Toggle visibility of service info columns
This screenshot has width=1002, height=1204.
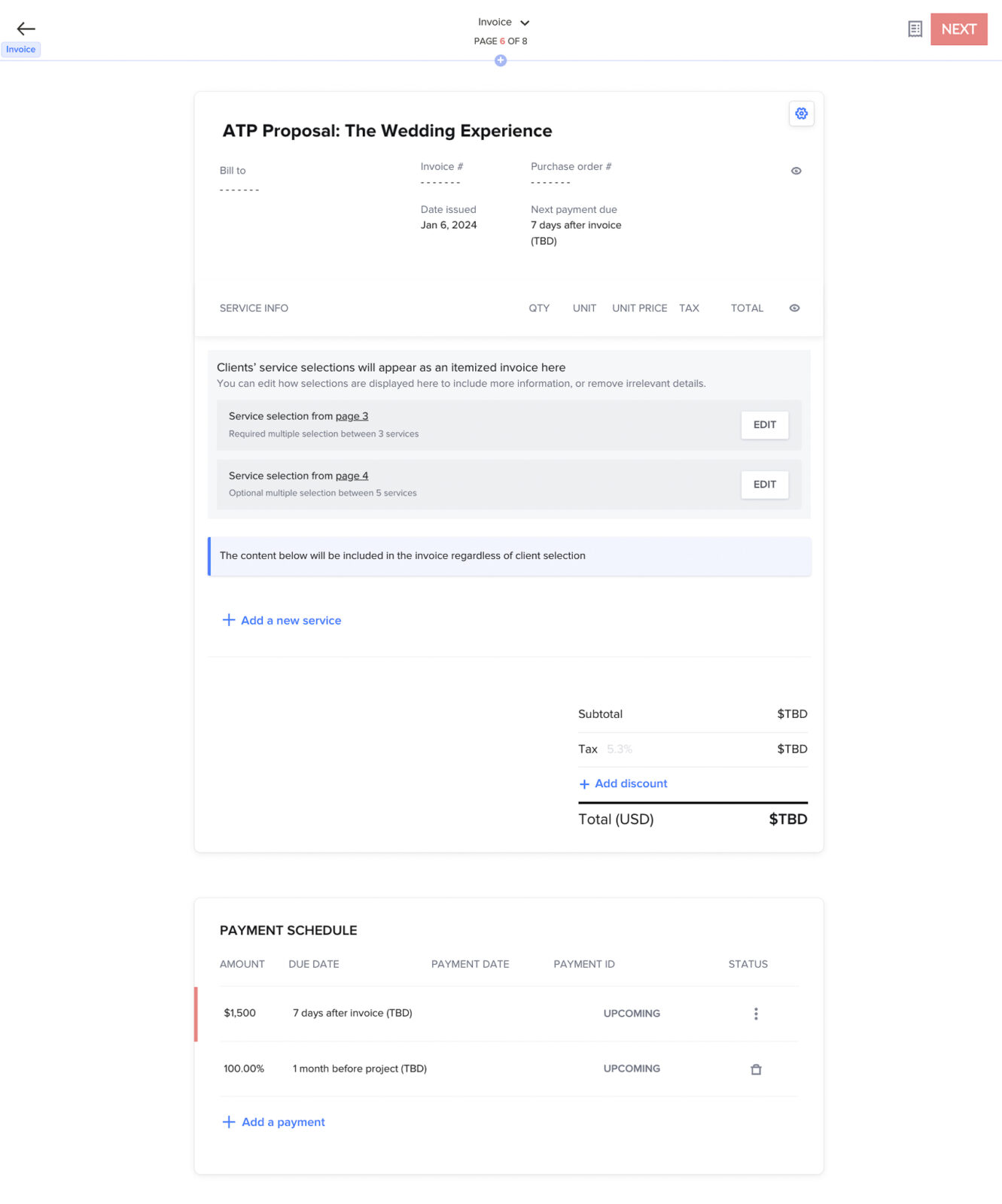click(x=794, y=308)
